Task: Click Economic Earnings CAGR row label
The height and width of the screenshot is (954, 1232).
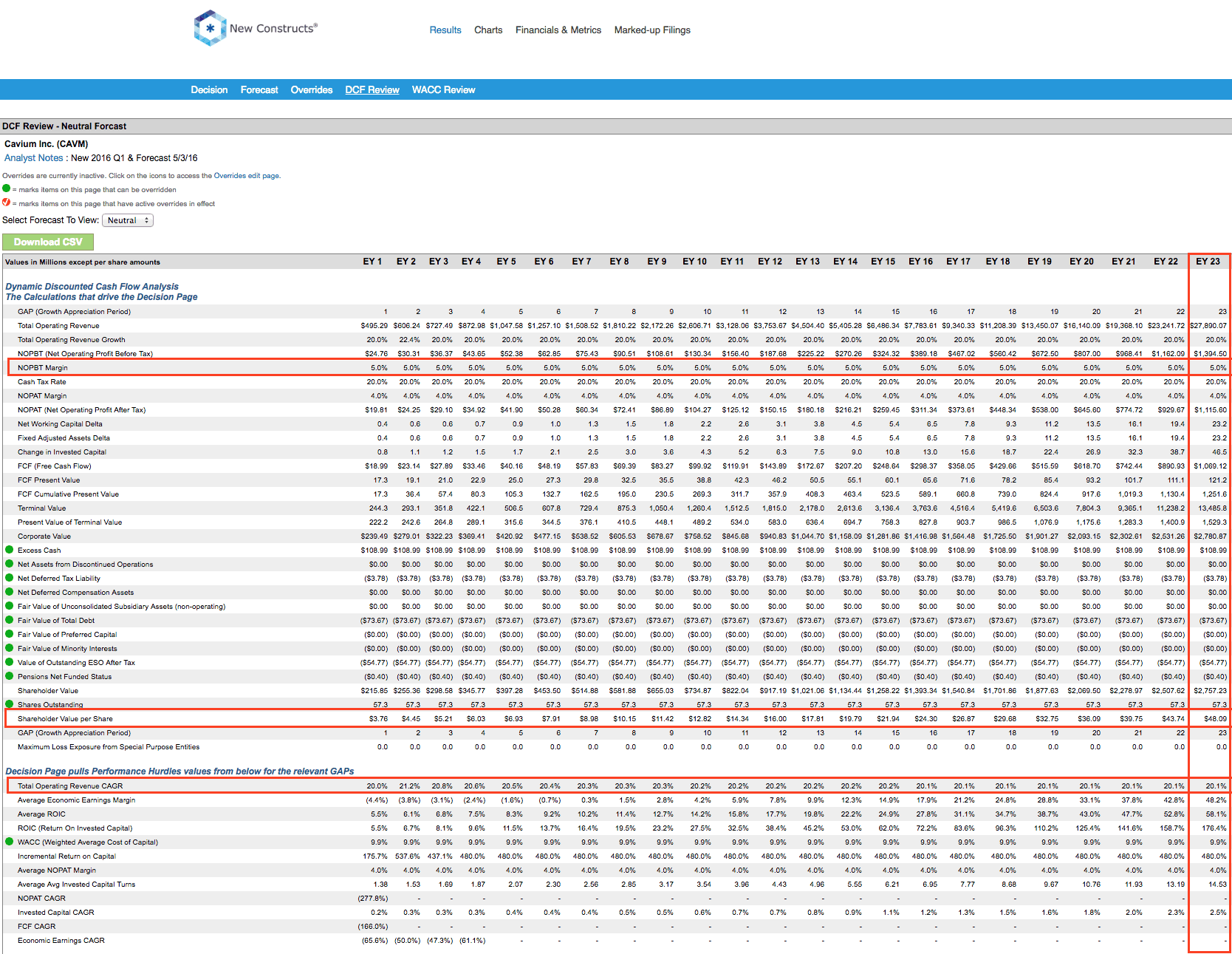Action: tap(61, 940)
